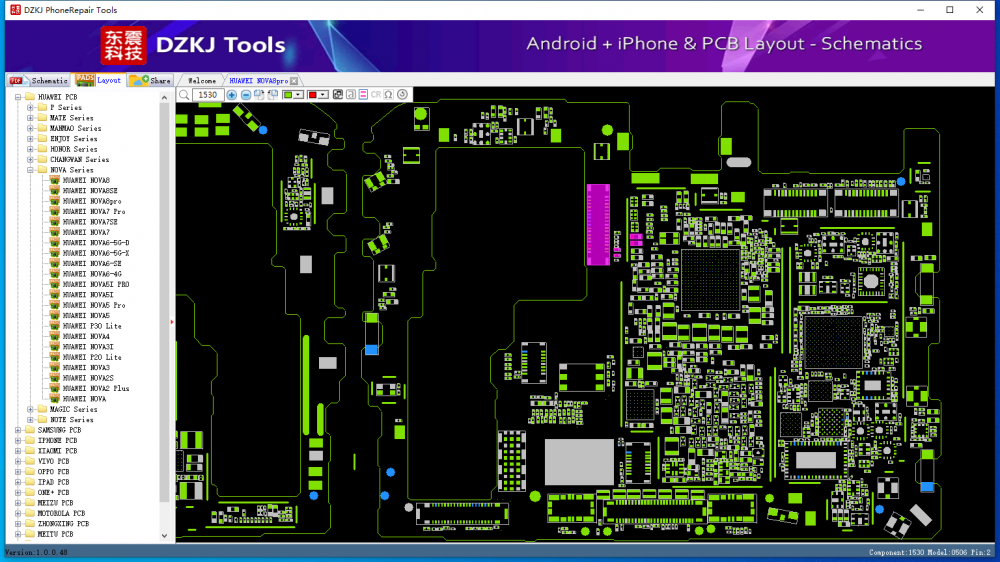Viewport: 1000px width, 562px height.
Task: Click the folder icon of VIVO PCB
Action: tap(29, 461)
